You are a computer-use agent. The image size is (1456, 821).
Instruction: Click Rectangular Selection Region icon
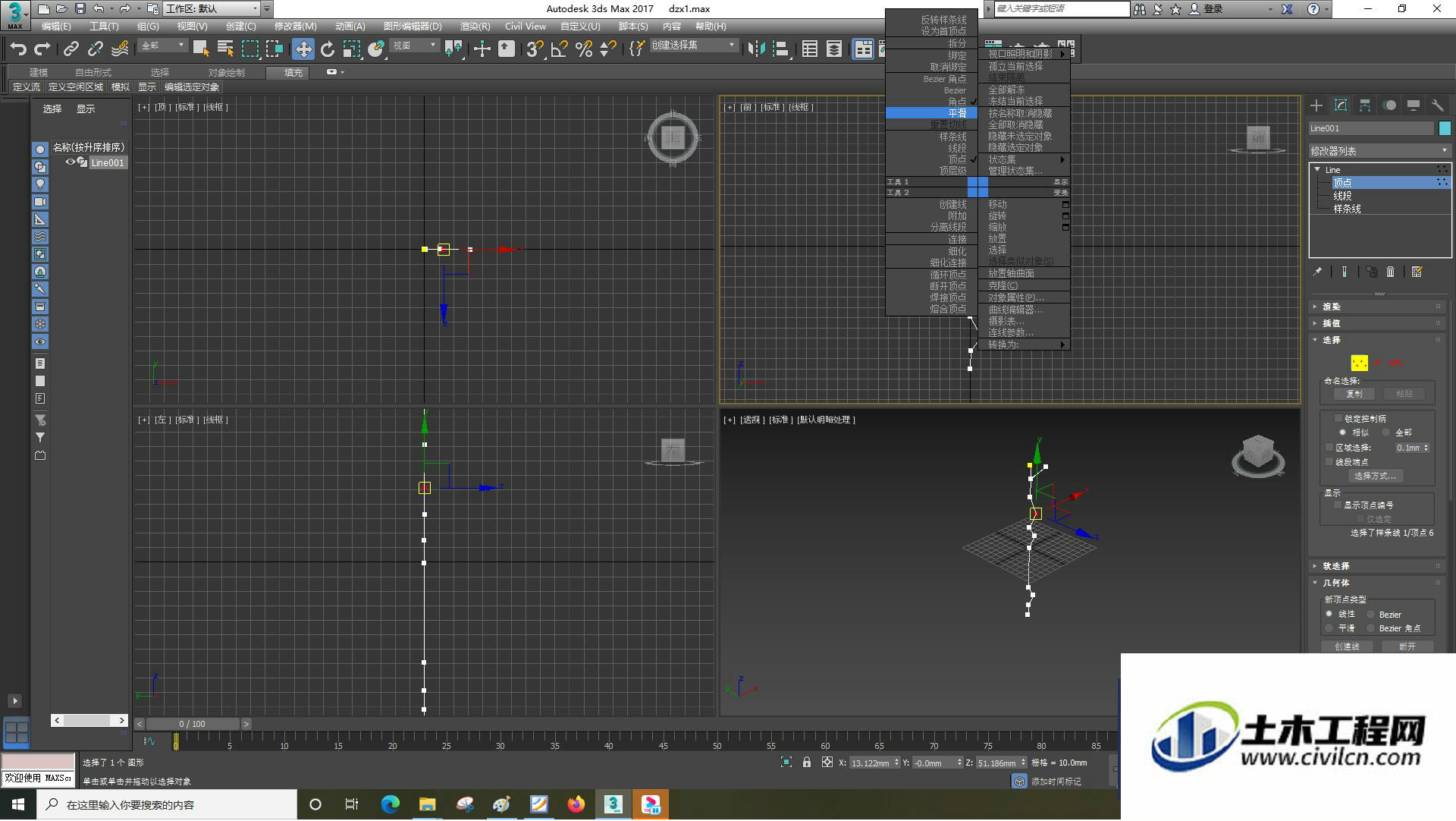[249, 49]
